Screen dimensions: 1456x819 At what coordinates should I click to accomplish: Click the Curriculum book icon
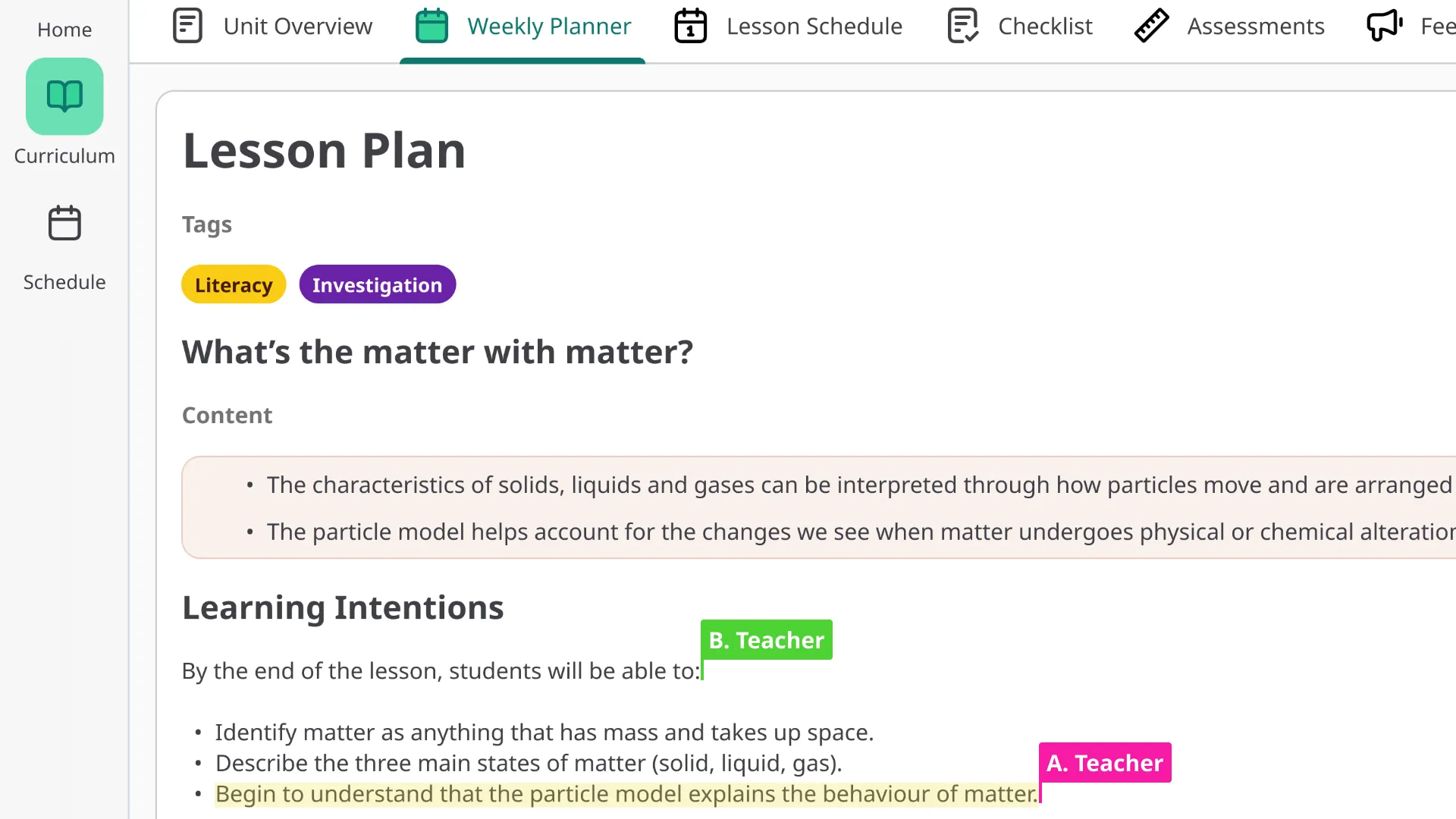coord(64,96)
